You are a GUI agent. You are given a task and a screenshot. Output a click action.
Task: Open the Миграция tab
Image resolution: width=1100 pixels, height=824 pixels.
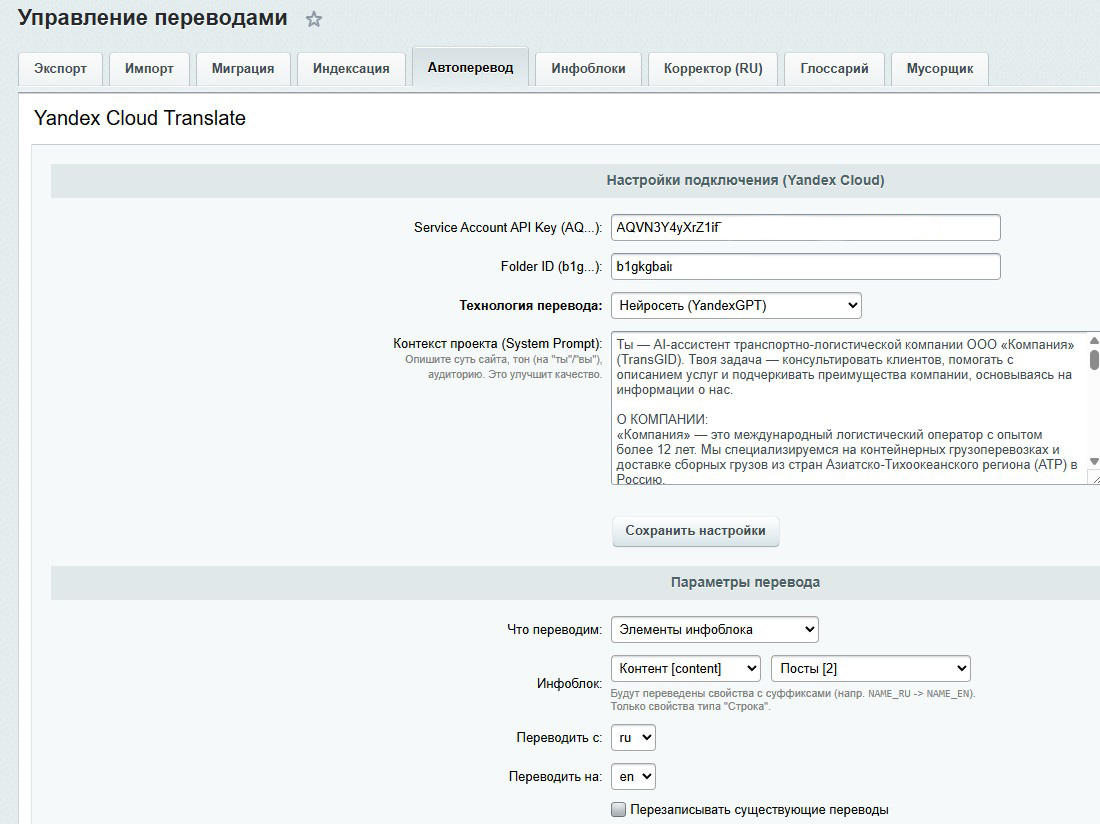(243, 69)
